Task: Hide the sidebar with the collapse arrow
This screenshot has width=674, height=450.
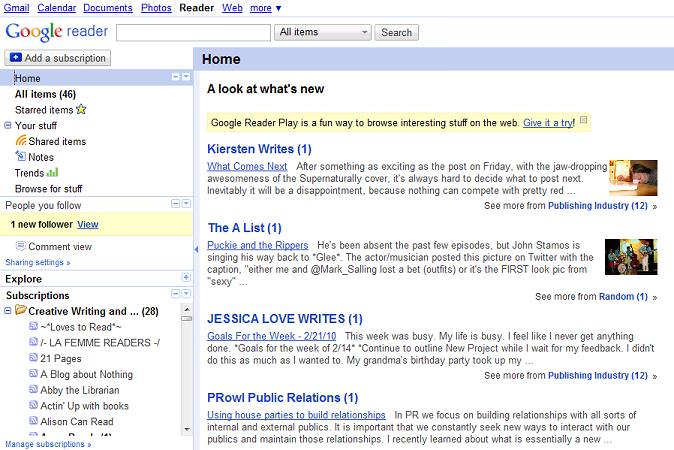Action: (196, 249)
